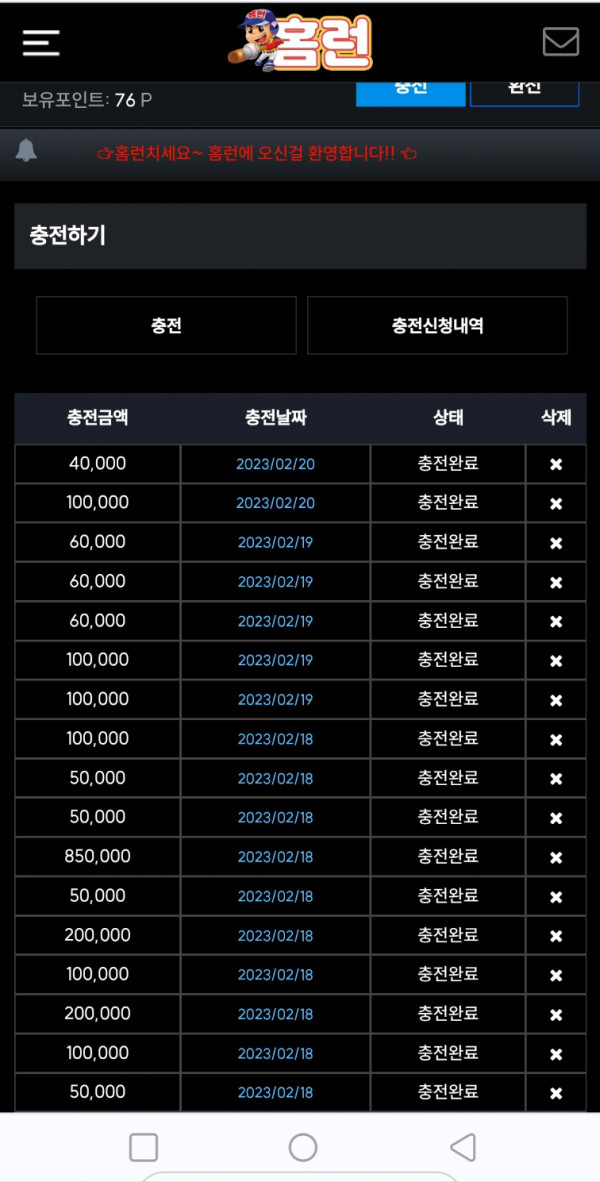Tap the Android recent apps square
600x1182 pixels.
[143, 1147]
